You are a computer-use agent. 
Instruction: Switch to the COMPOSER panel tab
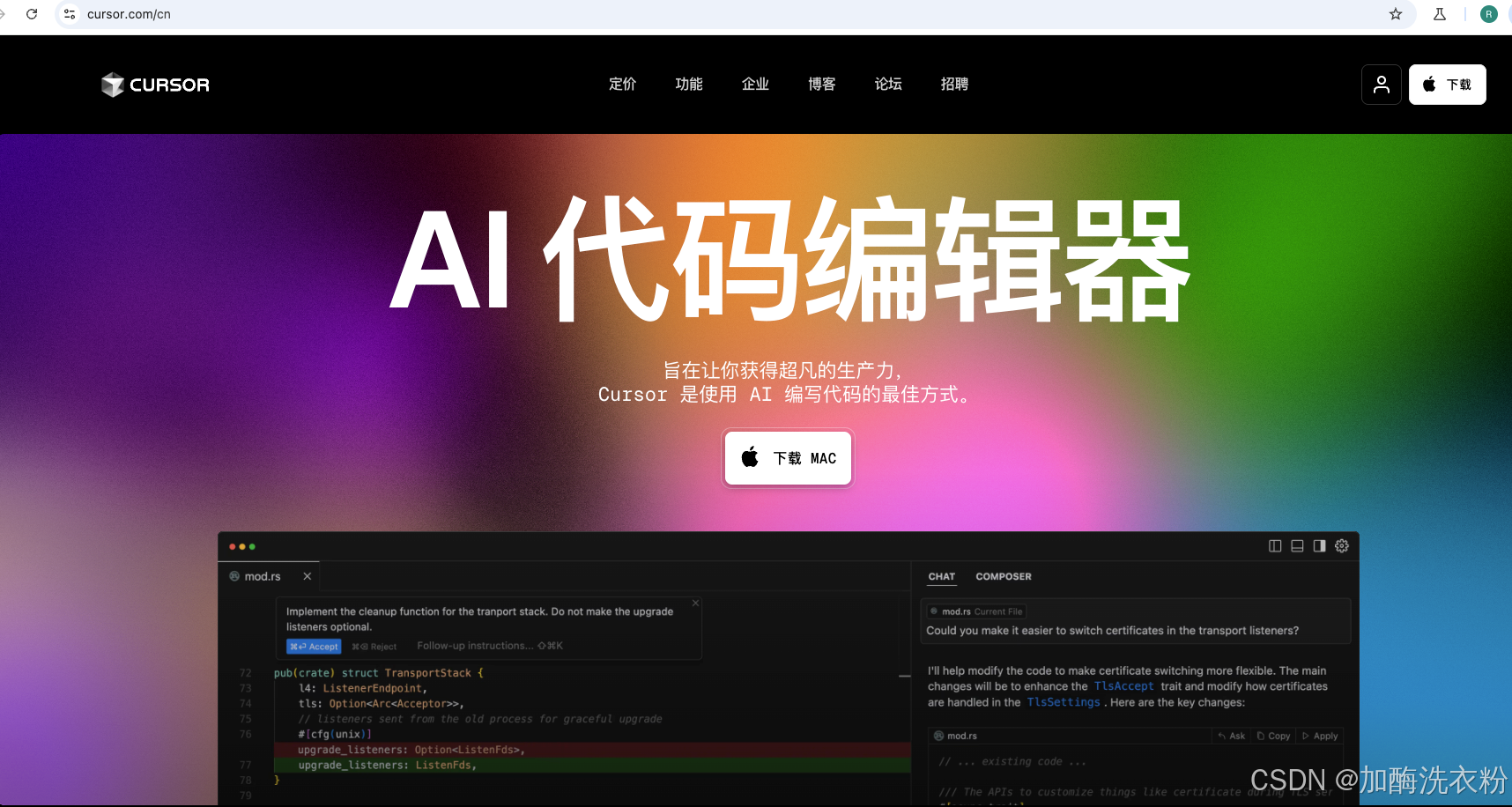(x=1004, y=577)
